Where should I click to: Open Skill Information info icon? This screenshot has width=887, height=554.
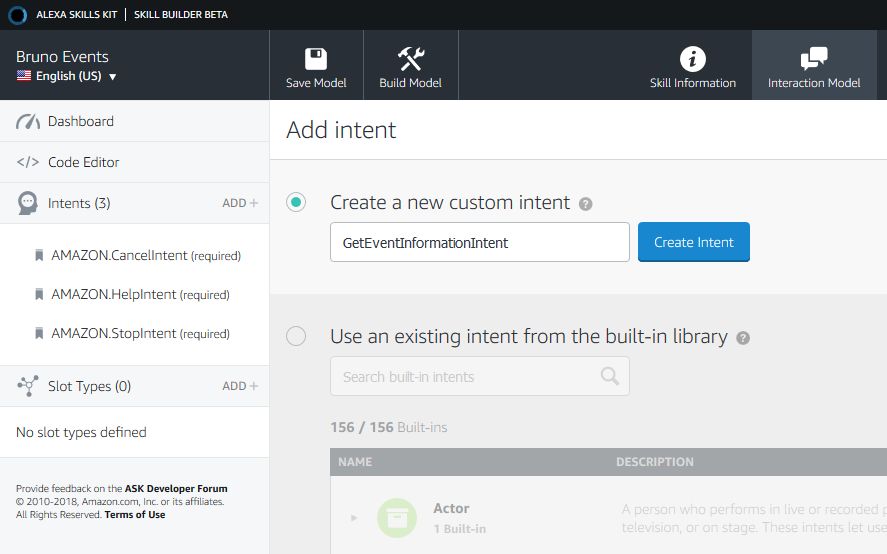692,58
